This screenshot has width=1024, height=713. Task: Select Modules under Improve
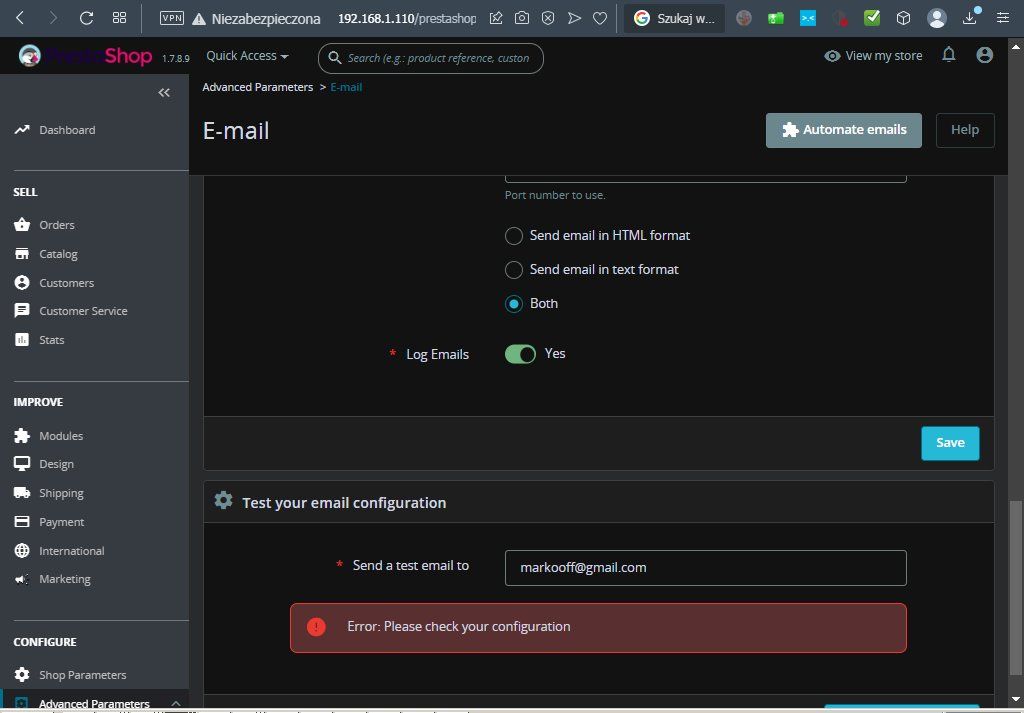tap(60, 435)
